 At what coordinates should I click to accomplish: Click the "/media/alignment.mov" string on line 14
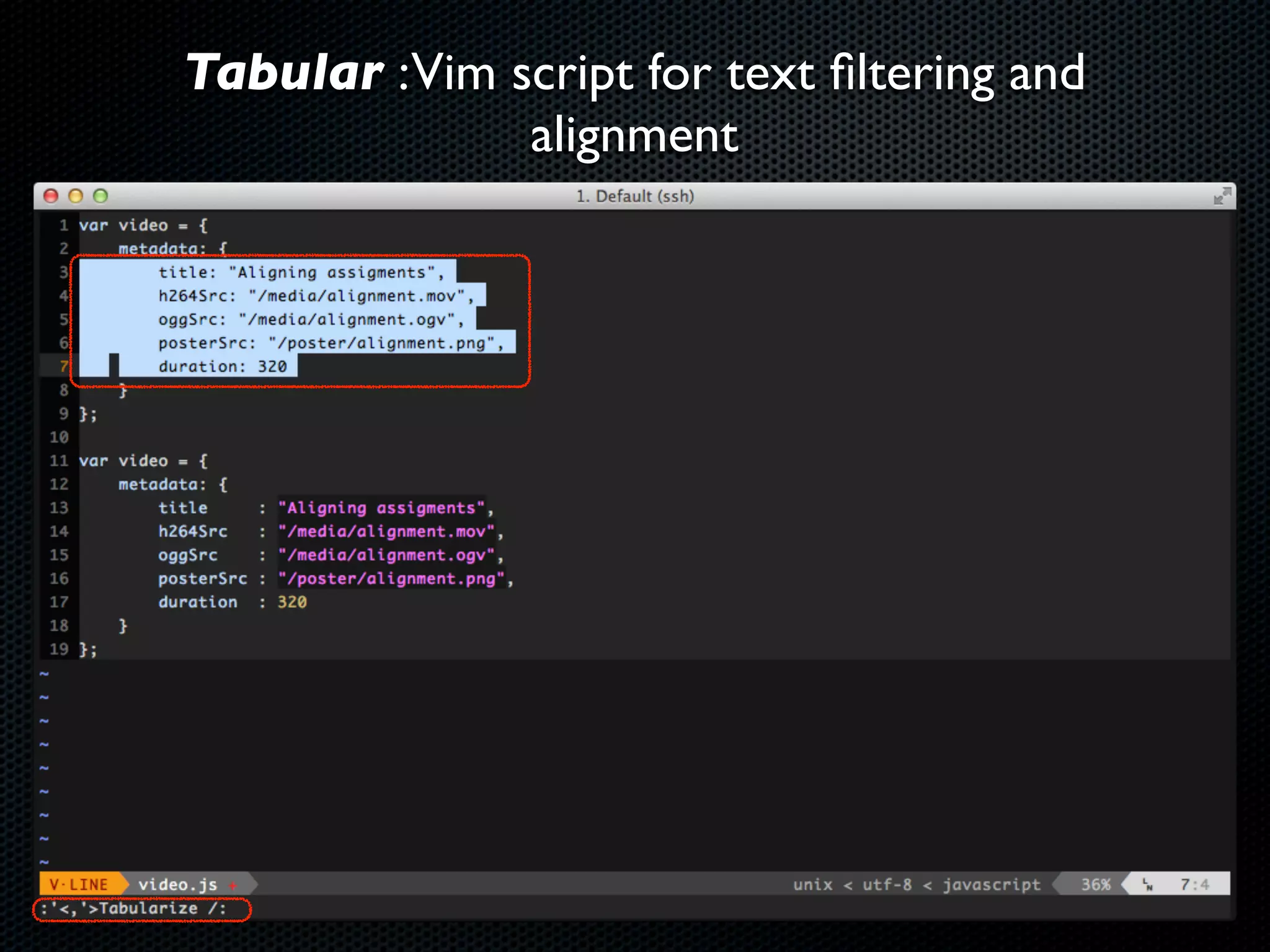point(386,531)
